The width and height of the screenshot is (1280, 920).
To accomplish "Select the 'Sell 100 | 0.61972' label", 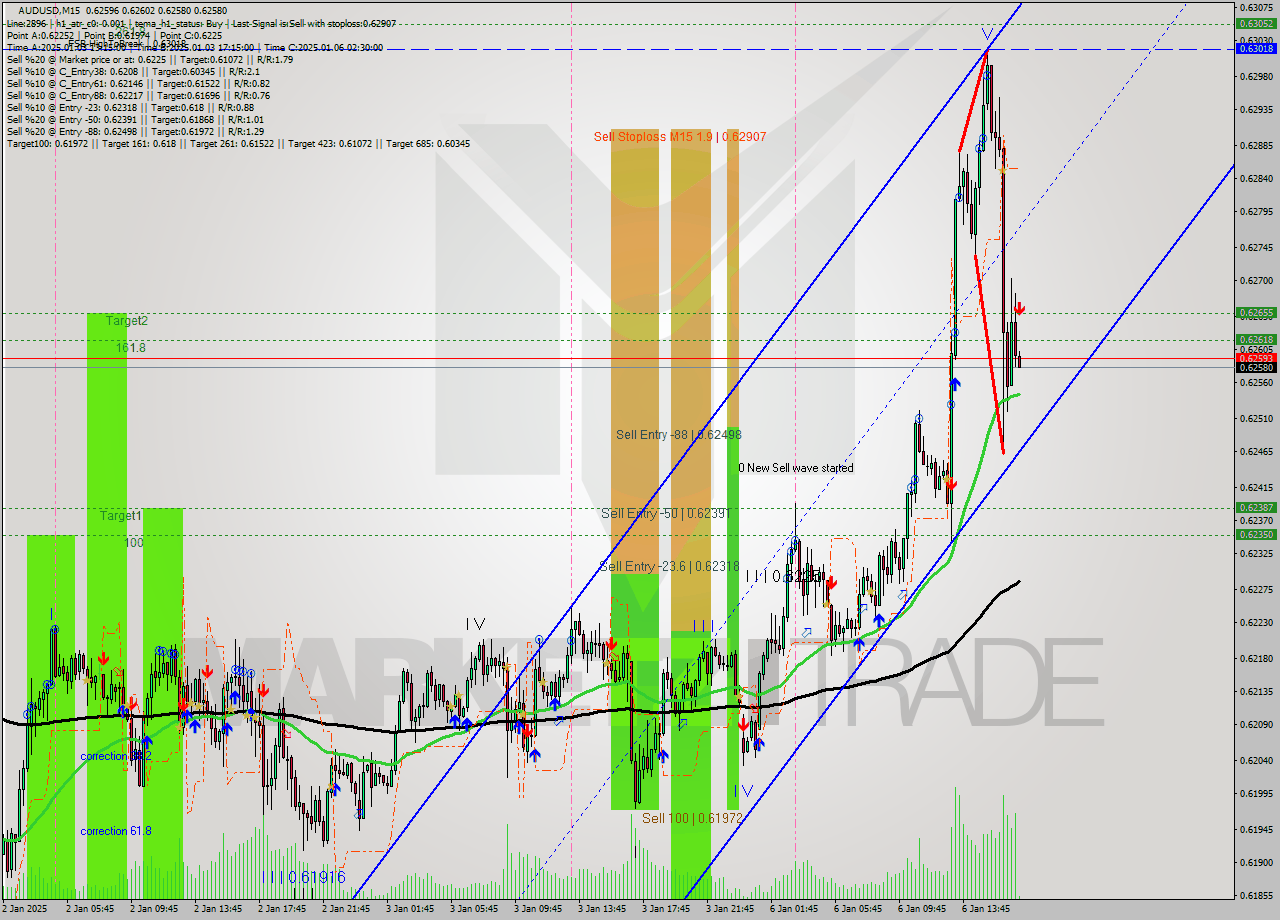I will [x=692, y=818].
